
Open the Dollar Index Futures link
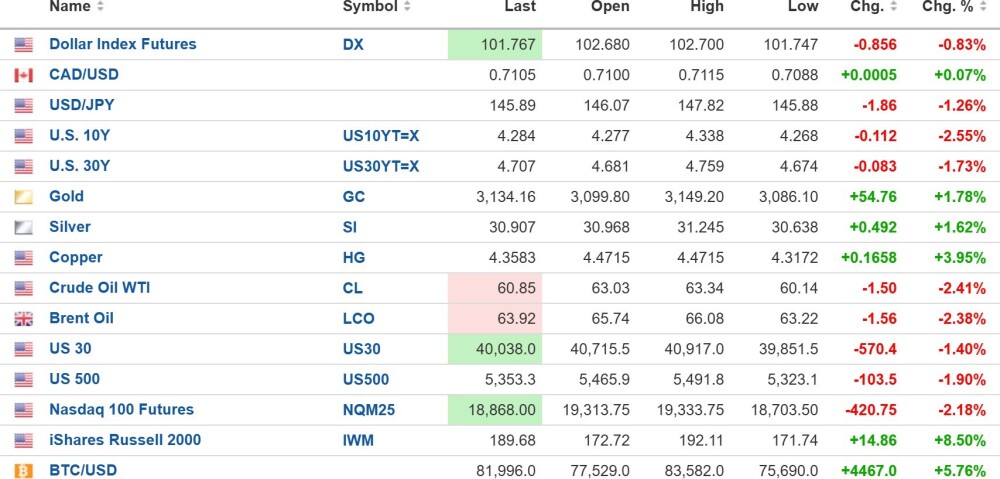(123, 44)
